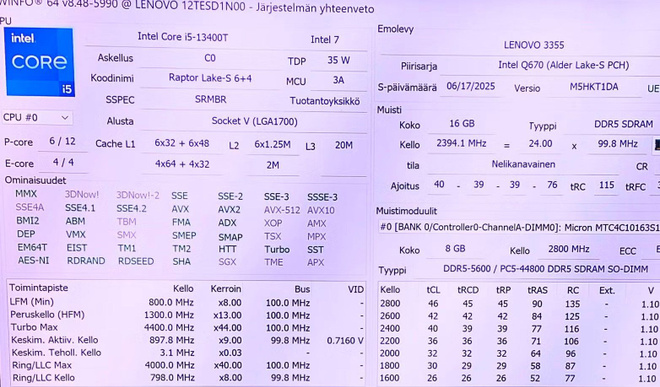The height and width of the screenshot is (387, 660).
Task: Select the MCU value 3A
Action: (x=338, y=80)
